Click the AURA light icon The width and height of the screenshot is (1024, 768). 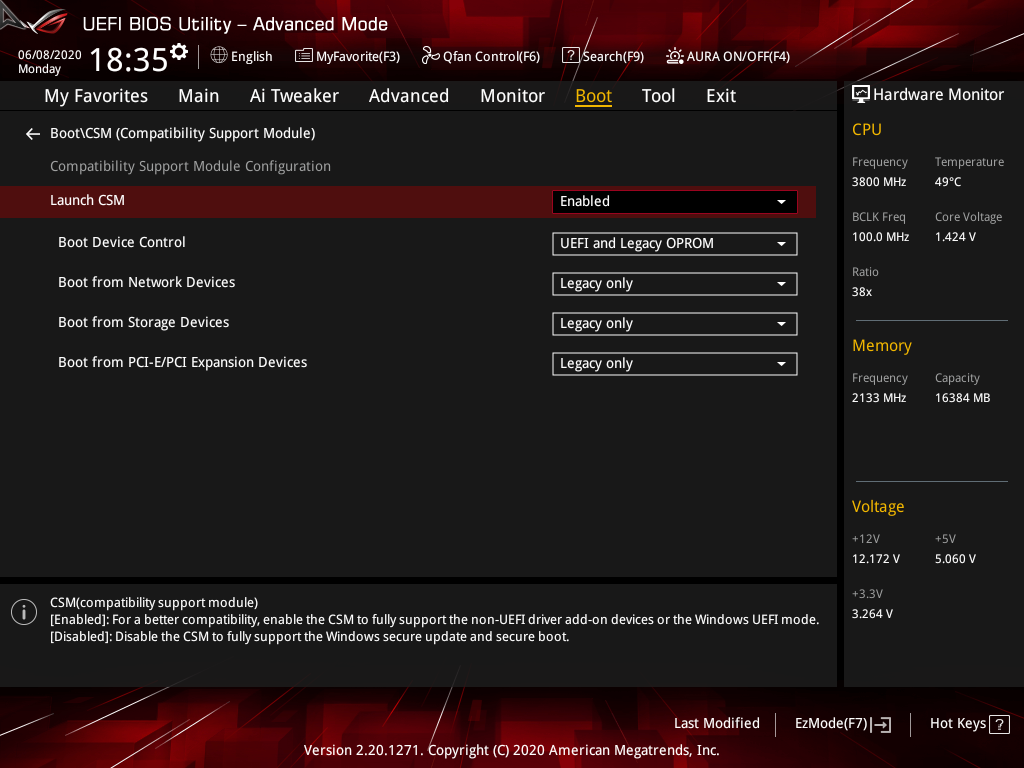[675, 56]
